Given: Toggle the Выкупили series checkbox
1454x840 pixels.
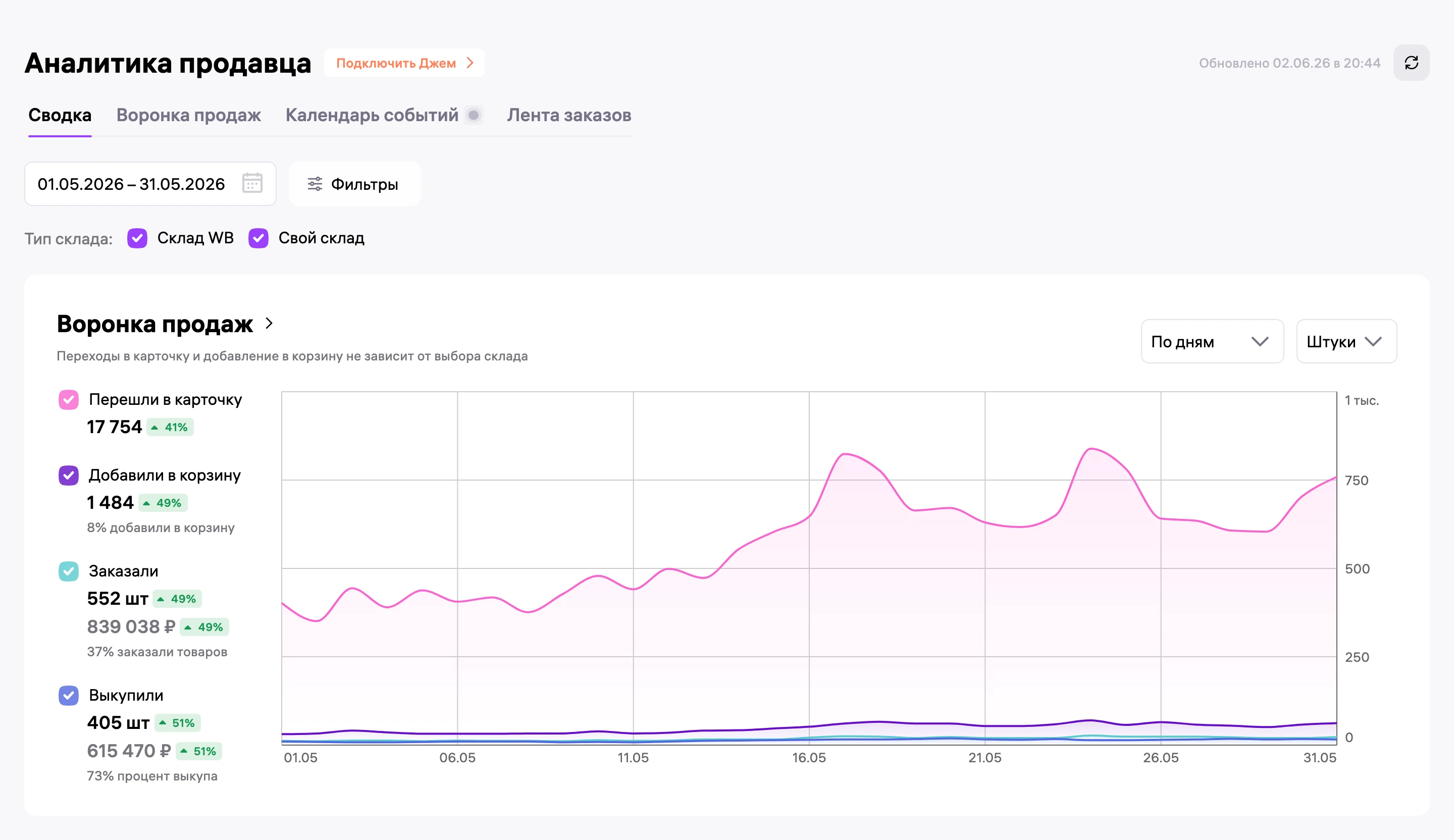Looking at the screenshot, I should pos(69,695).
